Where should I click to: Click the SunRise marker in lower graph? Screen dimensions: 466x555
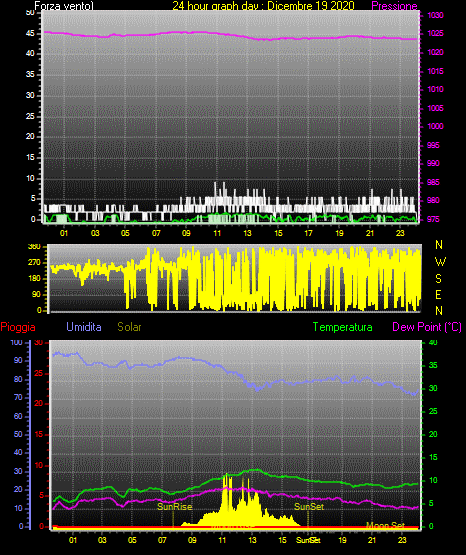(x=174, y=507)
